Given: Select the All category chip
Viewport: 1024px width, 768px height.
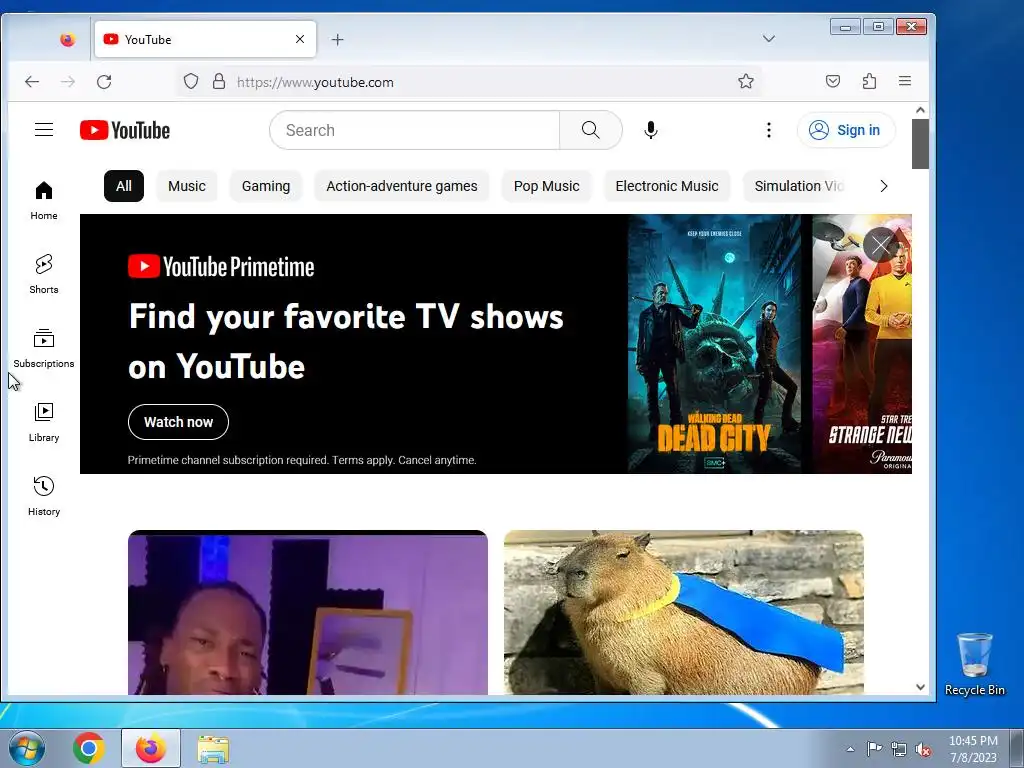Looking at the screenshot, I should 123,186.
